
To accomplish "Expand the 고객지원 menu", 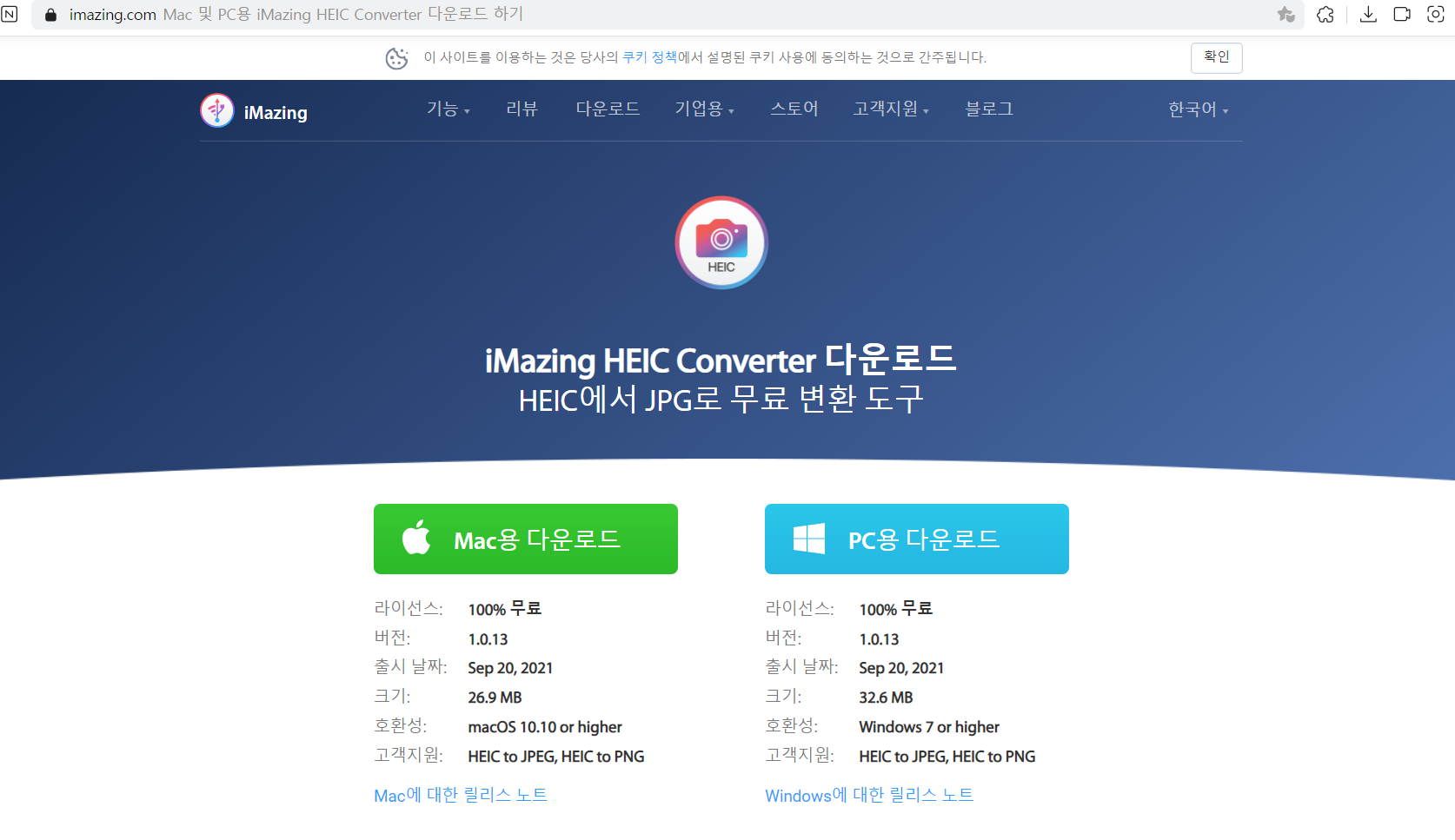I will 891,109.
